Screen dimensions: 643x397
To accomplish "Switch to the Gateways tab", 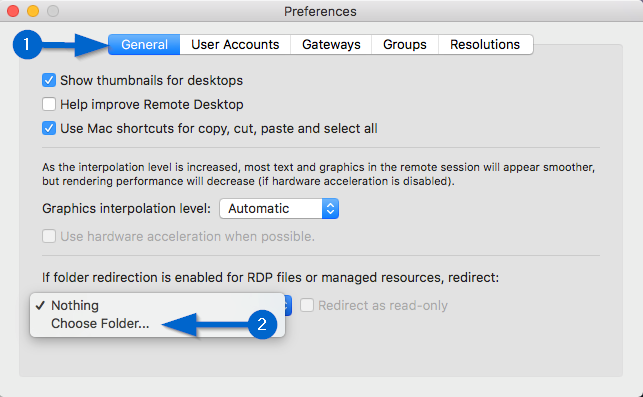I will click(331, 44).
